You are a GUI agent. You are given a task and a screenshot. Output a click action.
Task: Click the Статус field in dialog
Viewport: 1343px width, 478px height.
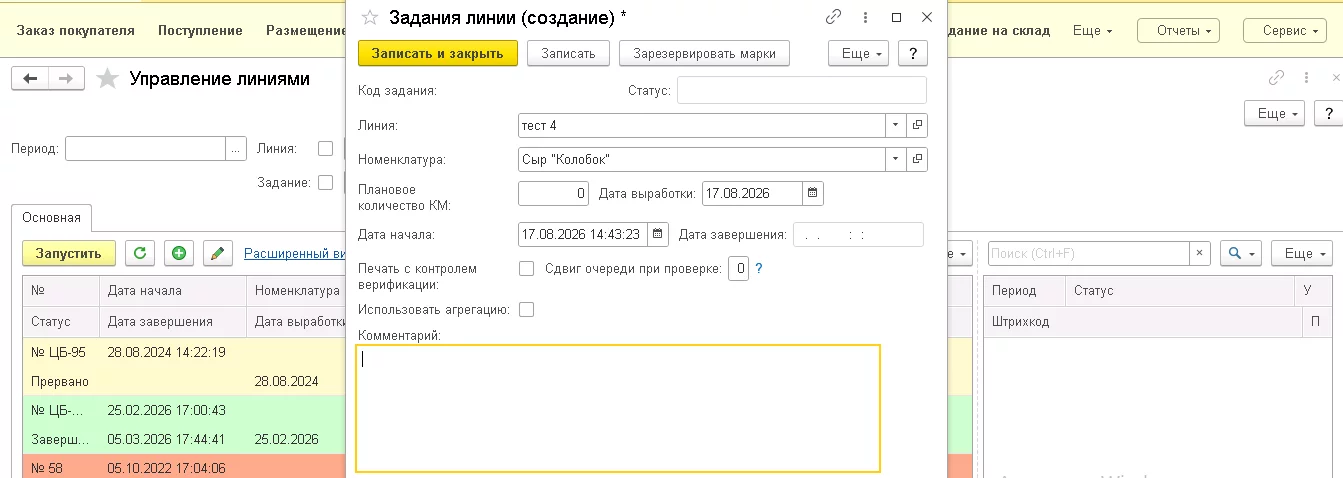tap(802, 91)
